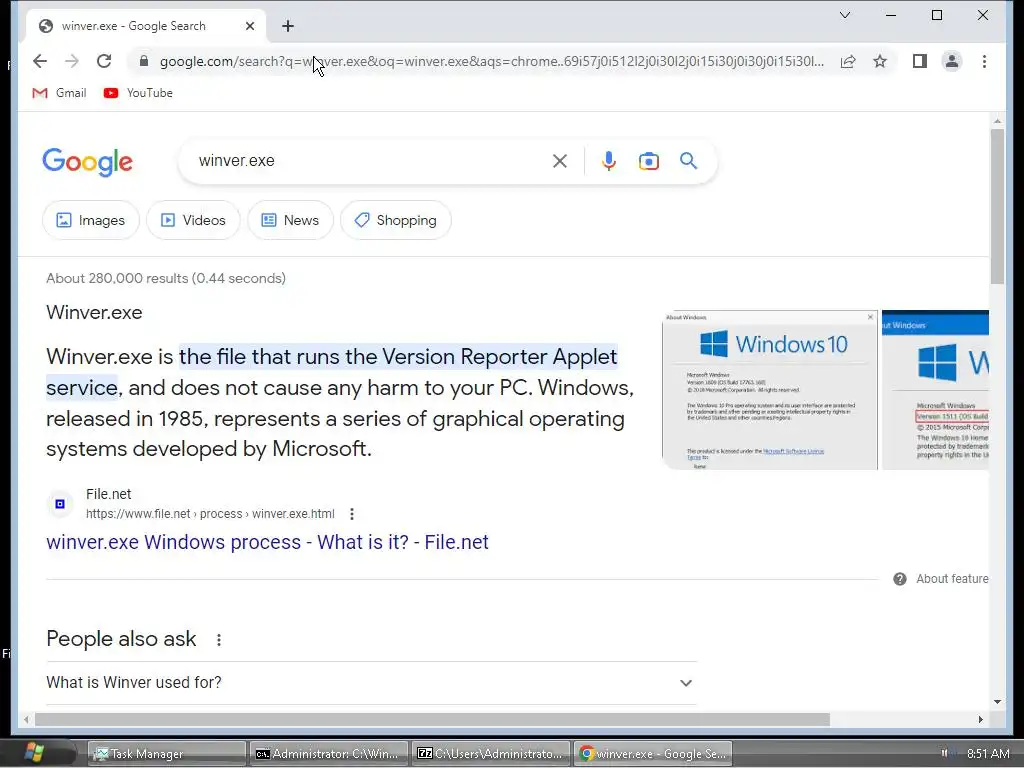The width and height of the screenshot is (1024, 768).
Task: Open People also ask options menu
Action: coord(219,640)
